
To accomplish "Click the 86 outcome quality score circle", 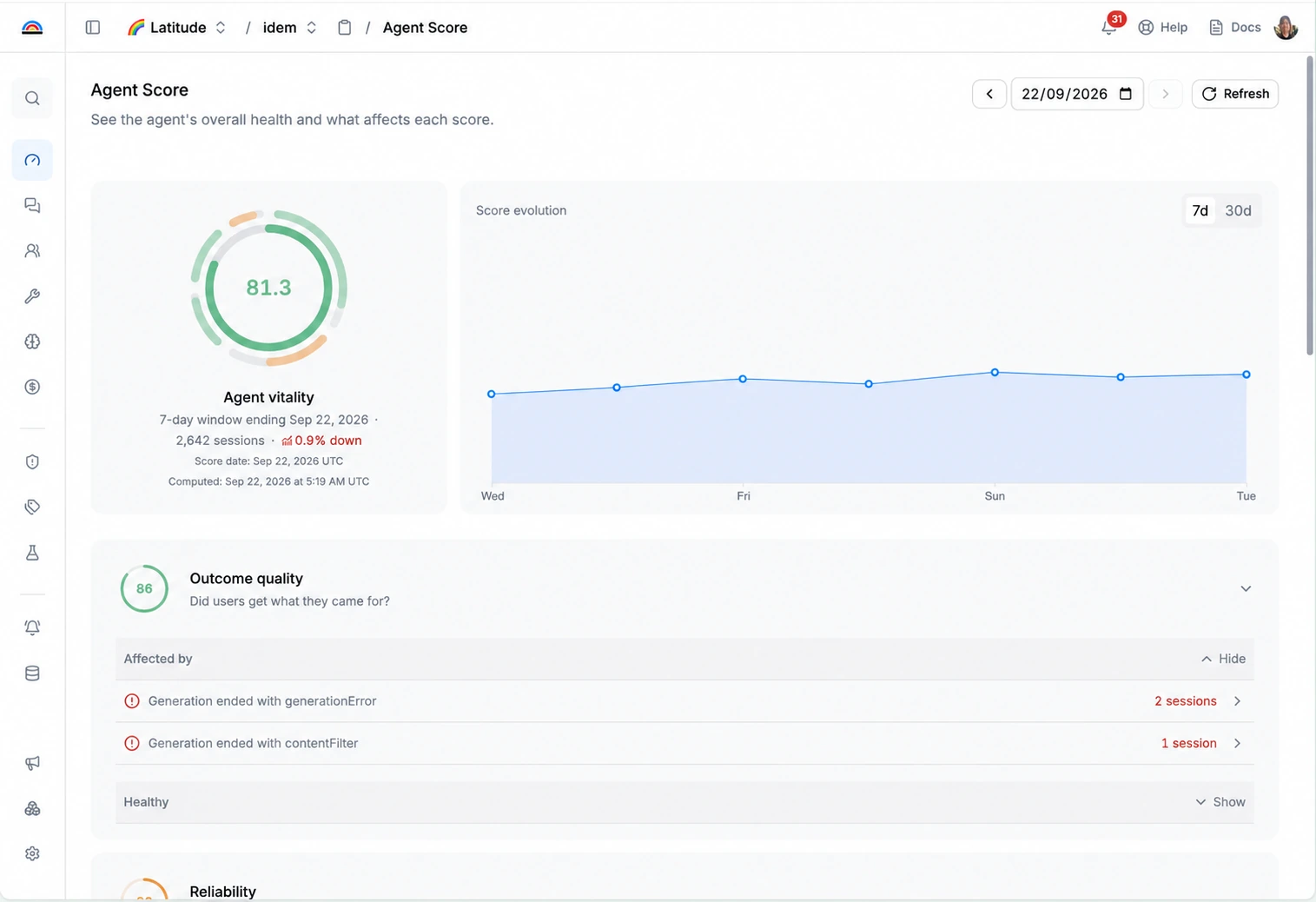I will [x=144, y=588].
